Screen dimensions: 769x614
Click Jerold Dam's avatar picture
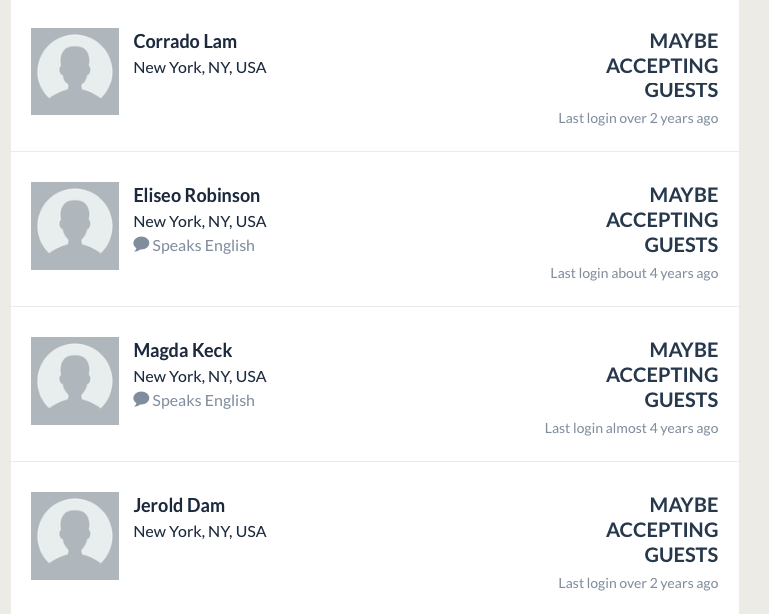pos(75,536)
